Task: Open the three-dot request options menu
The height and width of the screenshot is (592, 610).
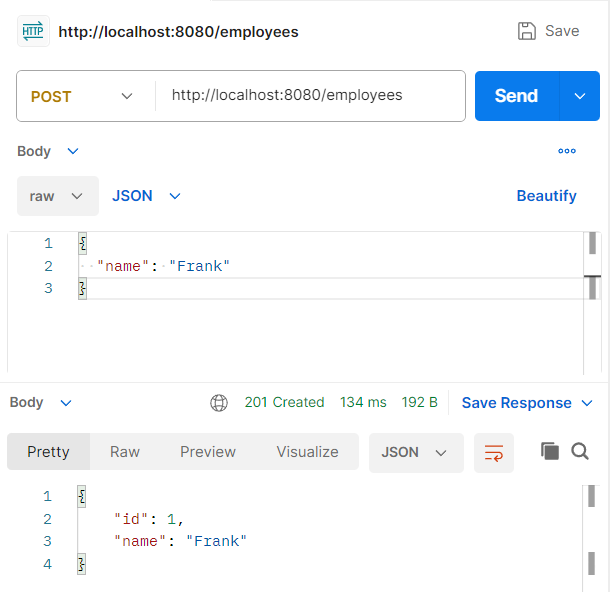Action: [x=567, y=151]
